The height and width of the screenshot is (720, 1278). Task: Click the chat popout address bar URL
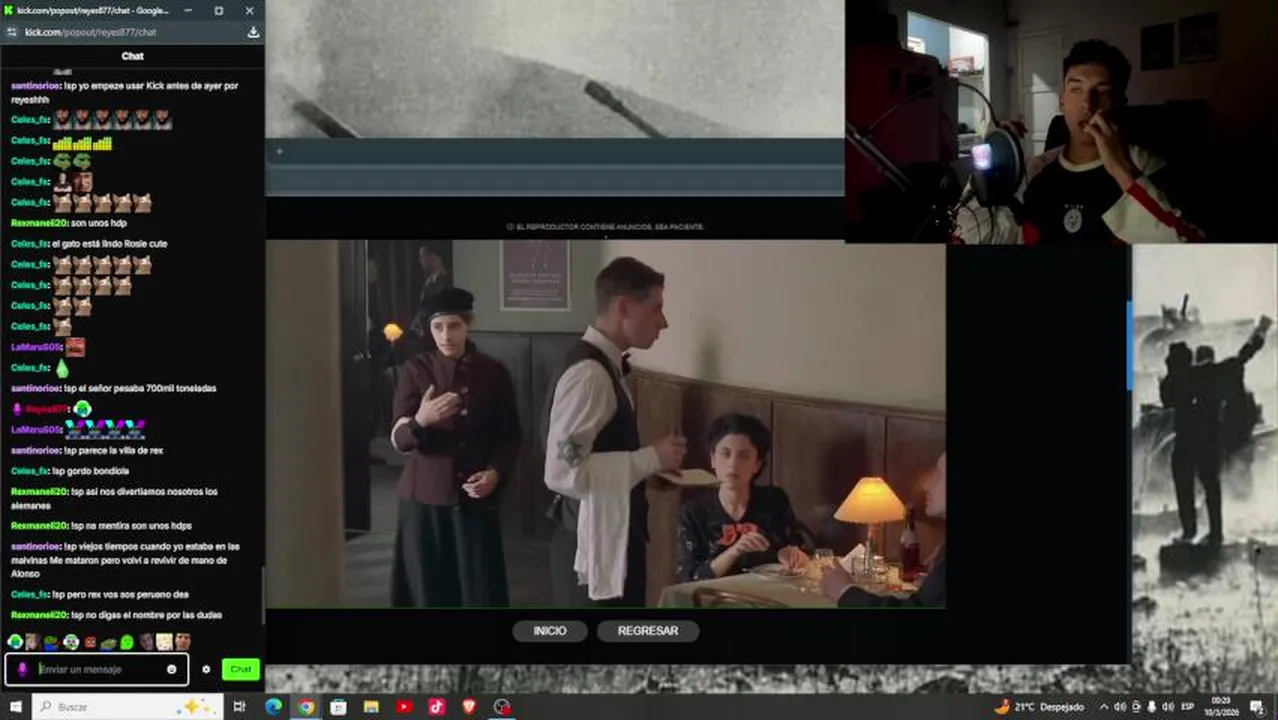click(x=90, y=32)
